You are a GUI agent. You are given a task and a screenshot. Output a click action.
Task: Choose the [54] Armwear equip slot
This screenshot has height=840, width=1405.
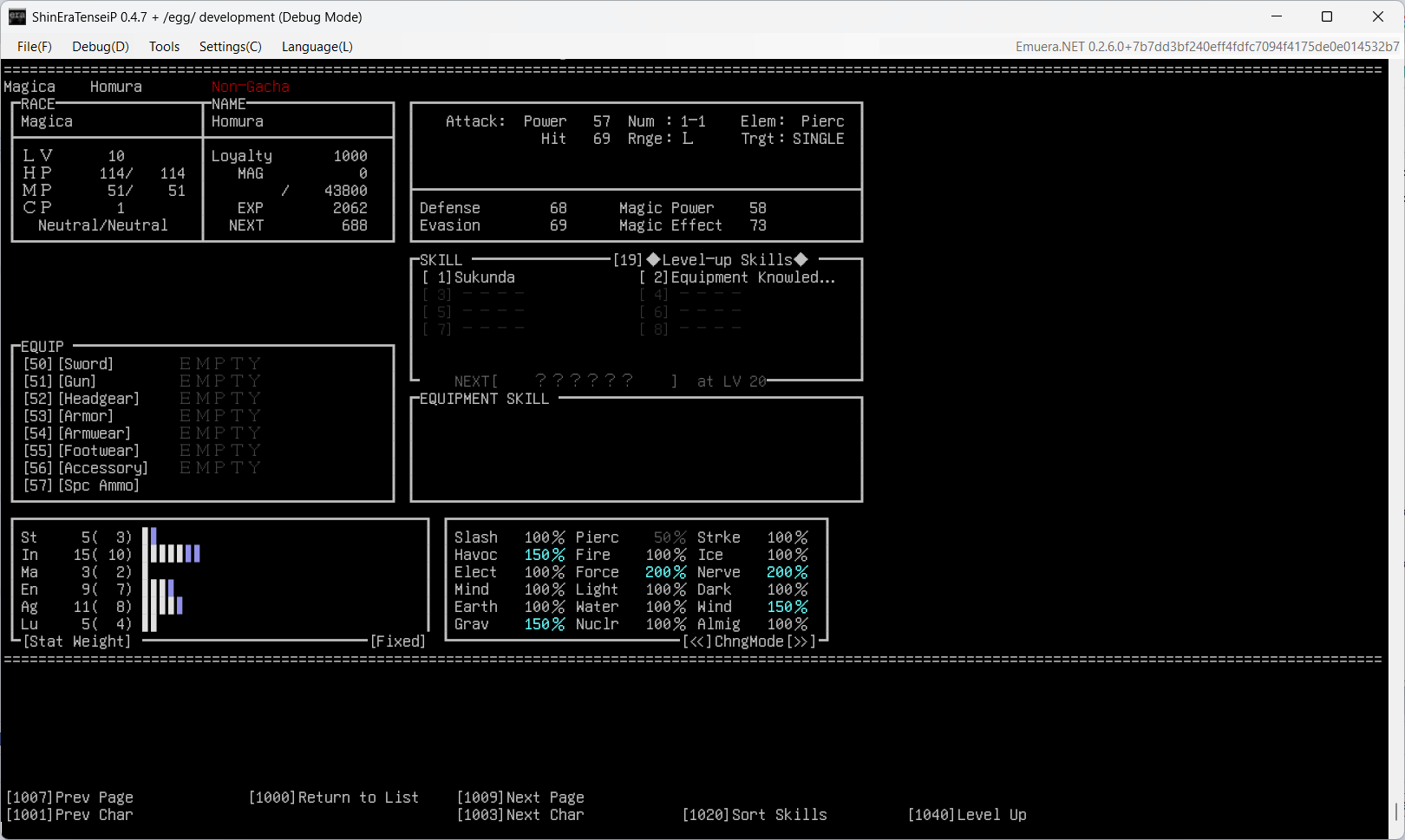coord(77,433)
